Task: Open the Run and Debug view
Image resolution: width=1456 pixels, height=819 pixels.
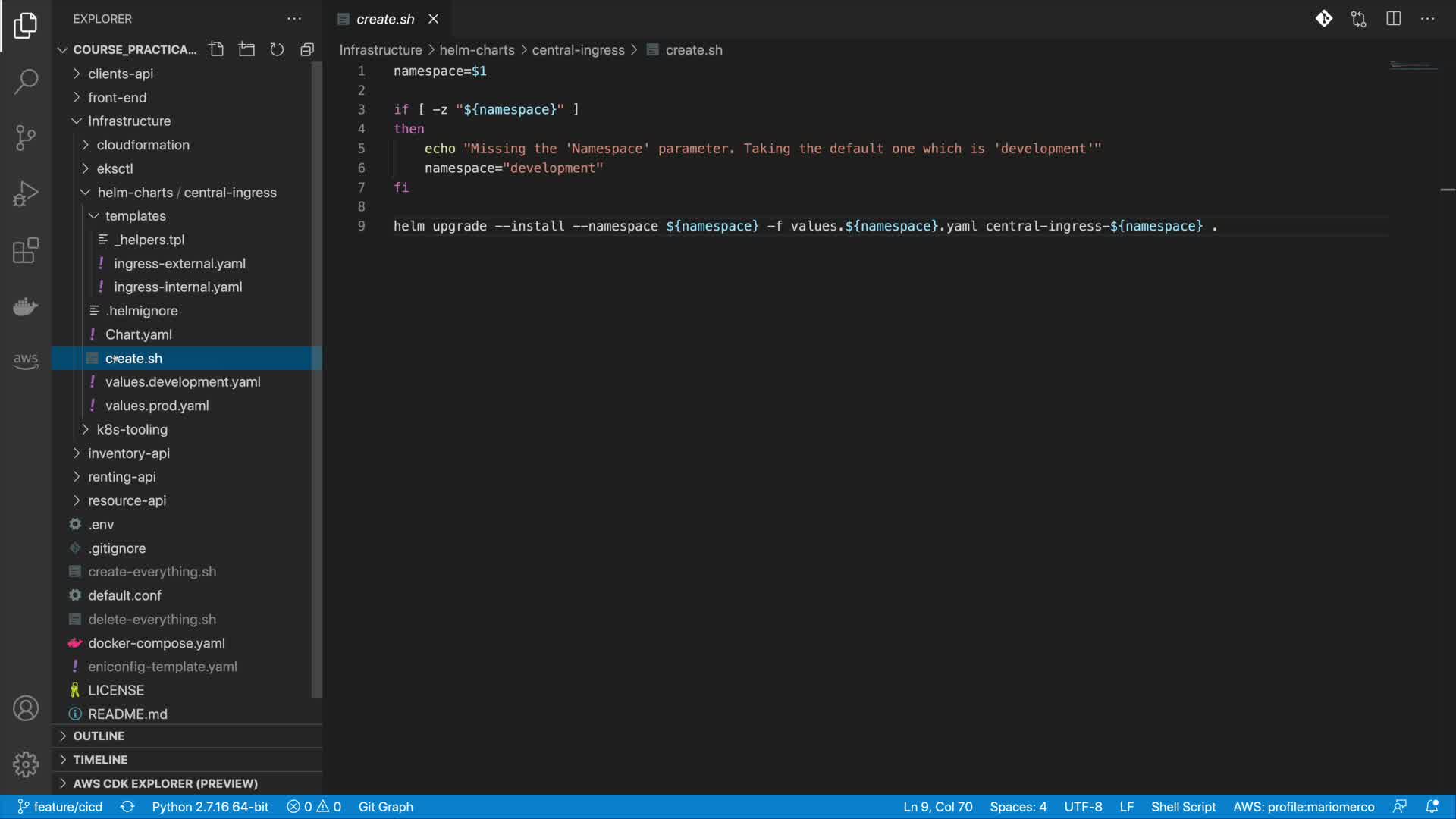Action: pos(26,194)
